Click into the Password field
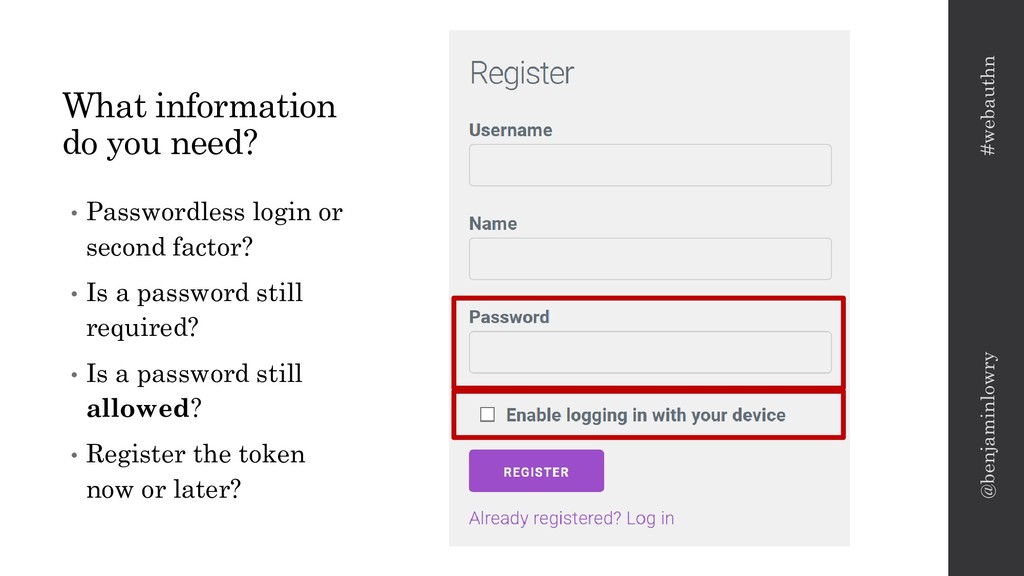 650,352
